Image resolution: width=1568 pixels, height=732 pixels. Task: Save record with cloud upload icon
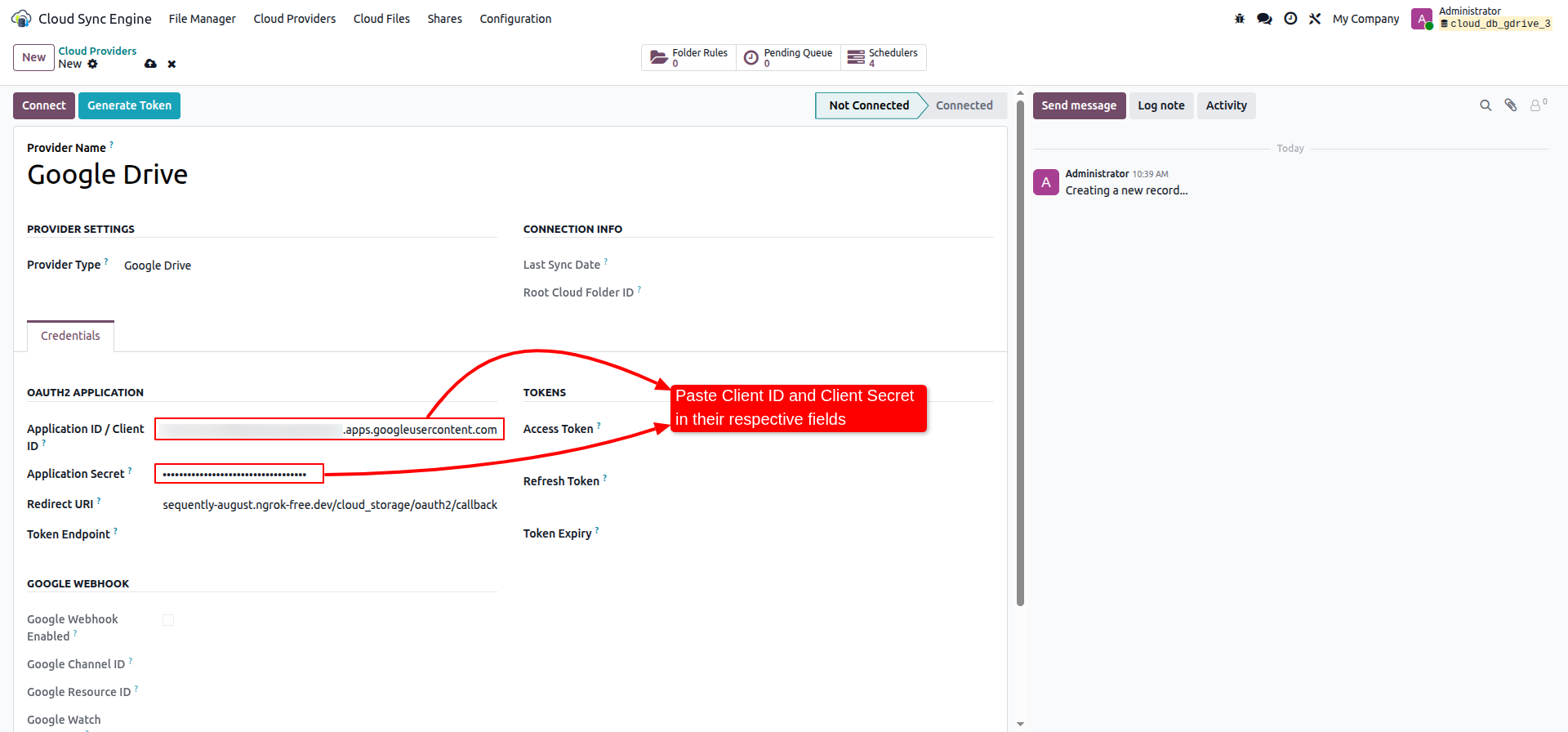[150, 64]
